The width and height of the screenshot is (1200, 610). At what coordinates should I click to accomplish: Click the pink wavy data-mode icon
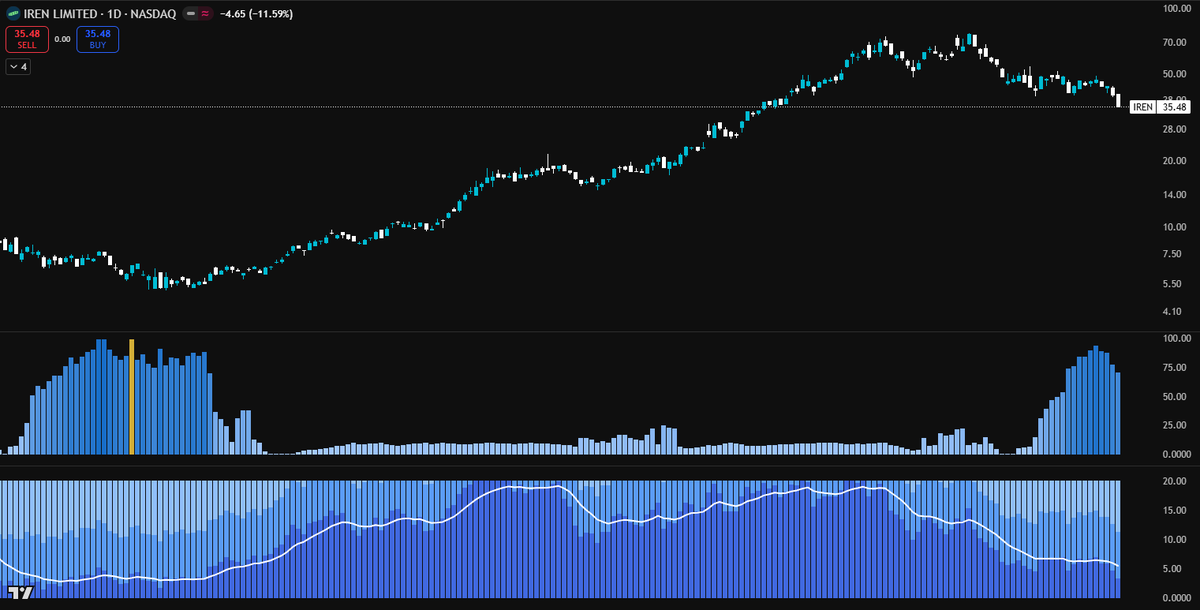205,15
